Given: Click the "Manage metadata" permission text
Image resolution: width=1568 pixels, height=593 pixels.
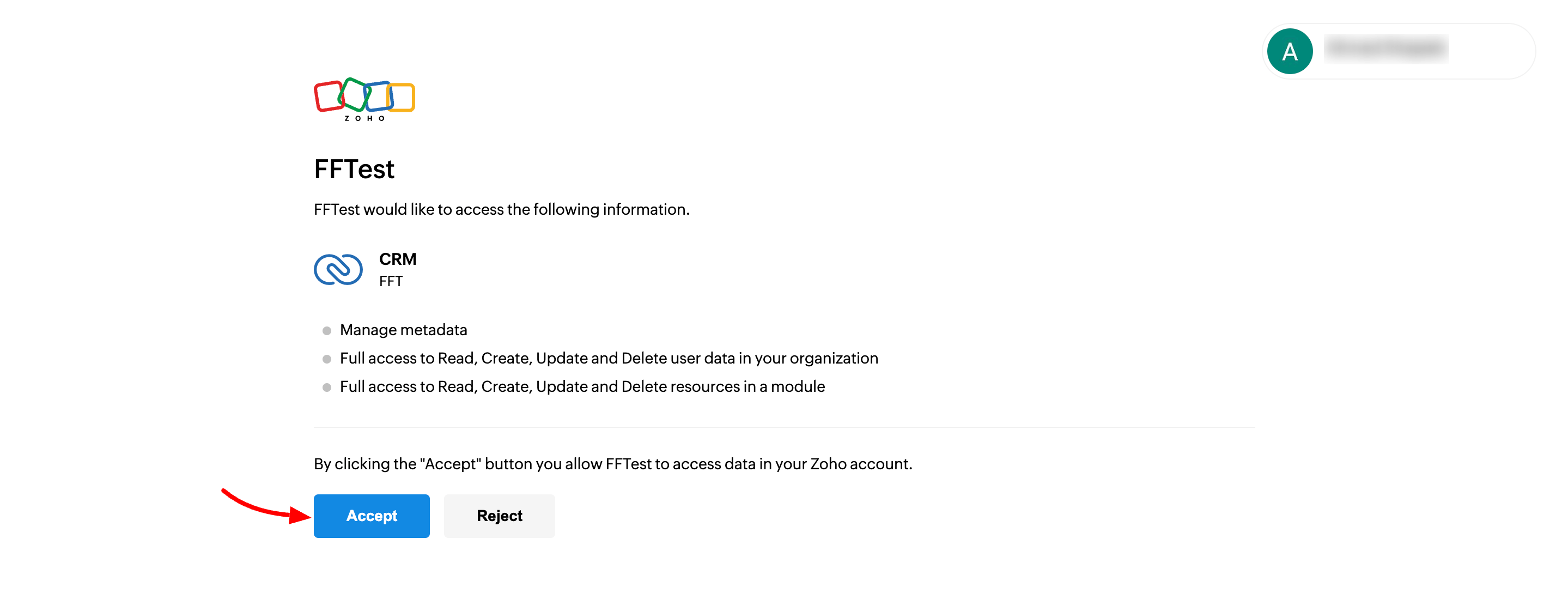Looking at the screenshot, I should tap(403, 330).
